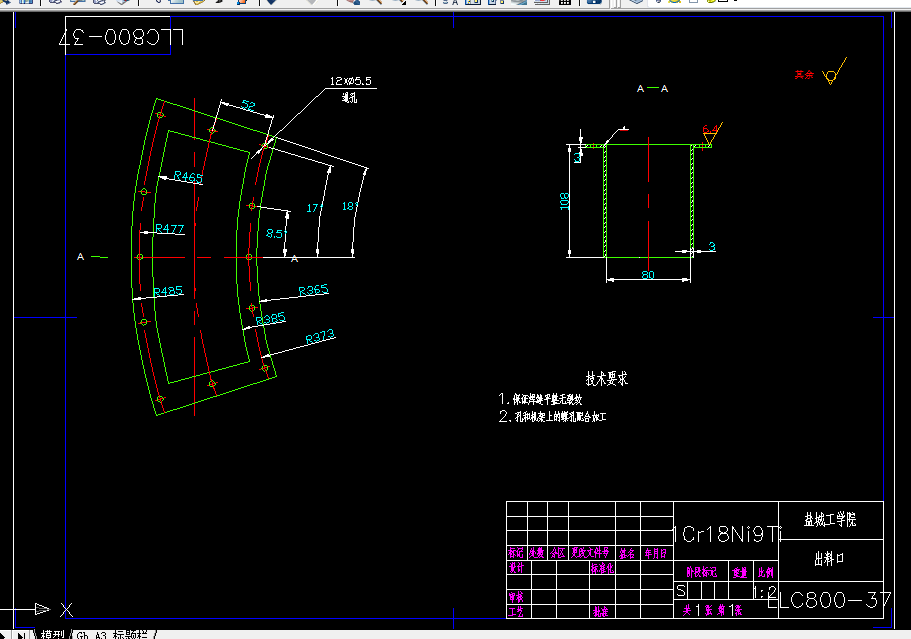Click the 阶段标记 title block label

tap(701, 573)
